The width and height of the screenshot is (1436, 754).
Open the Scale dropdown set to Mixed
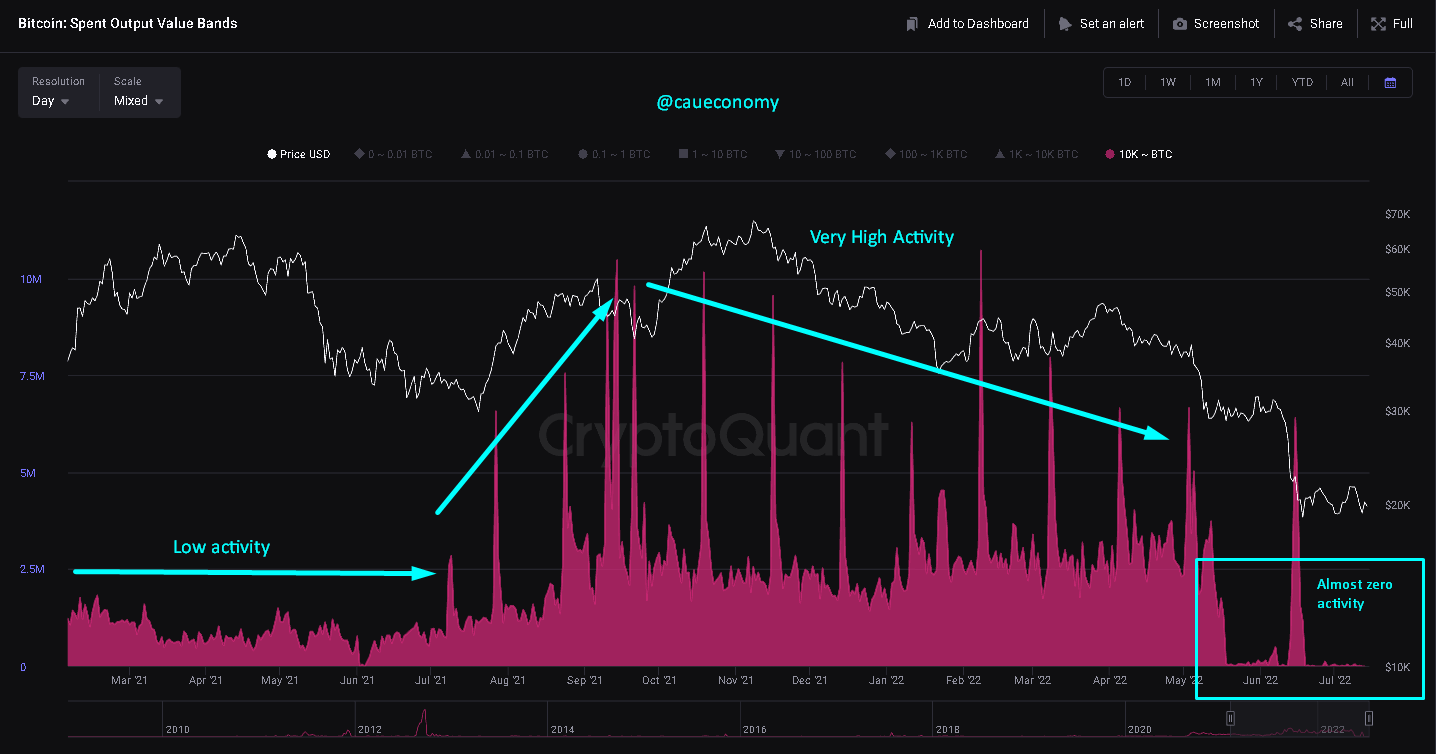pos(137,100)
